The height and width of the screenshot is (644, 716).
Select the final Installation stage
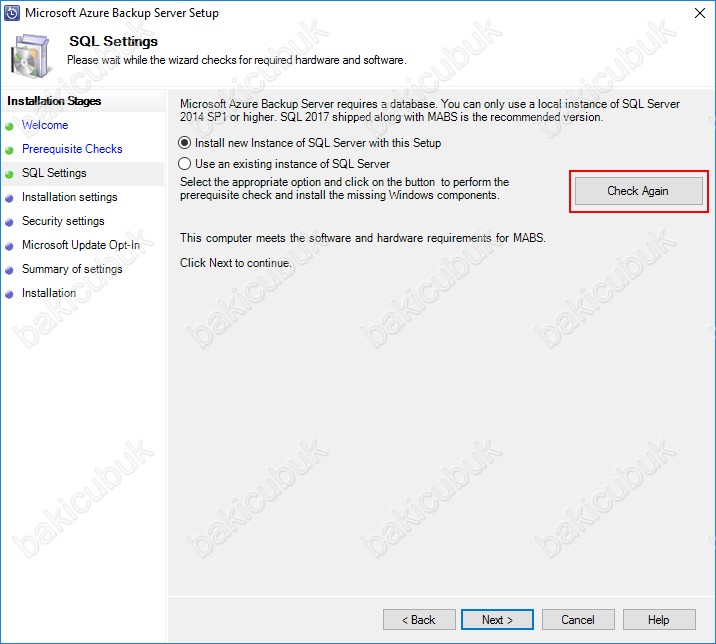pos(49,293)
